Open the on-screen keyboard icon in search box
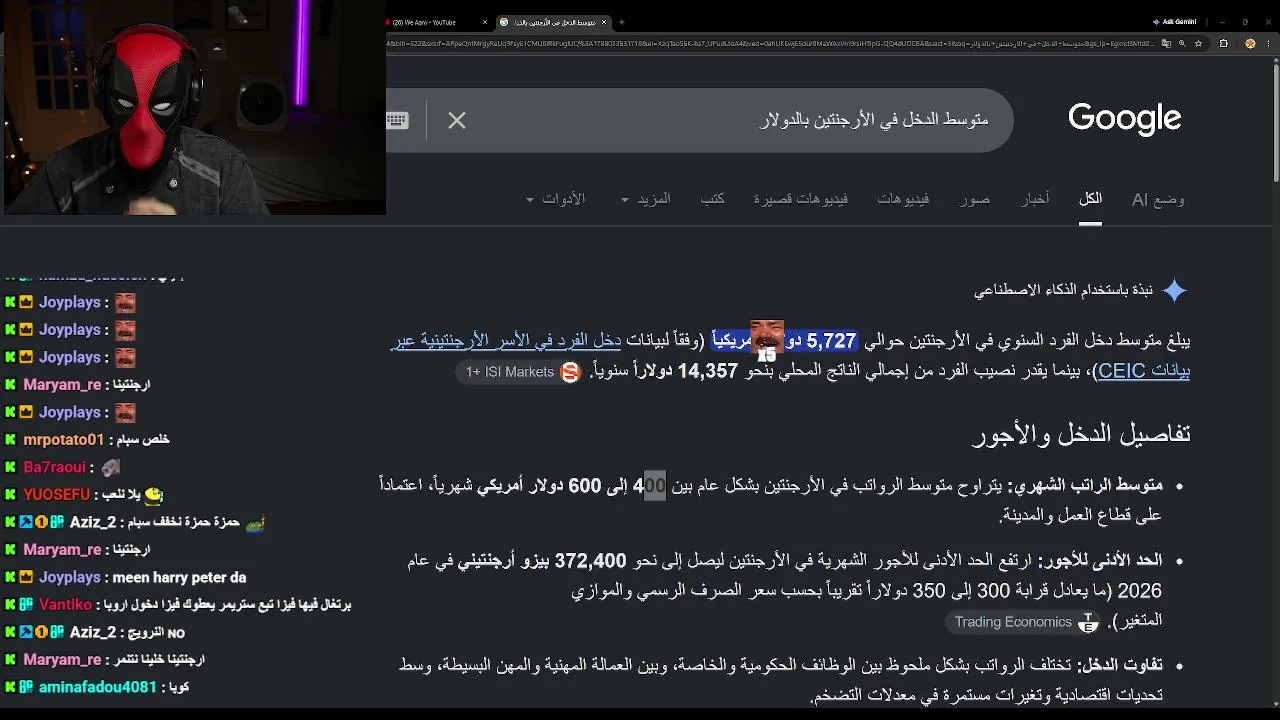1280x720 pixels. (x=397, y=121)
